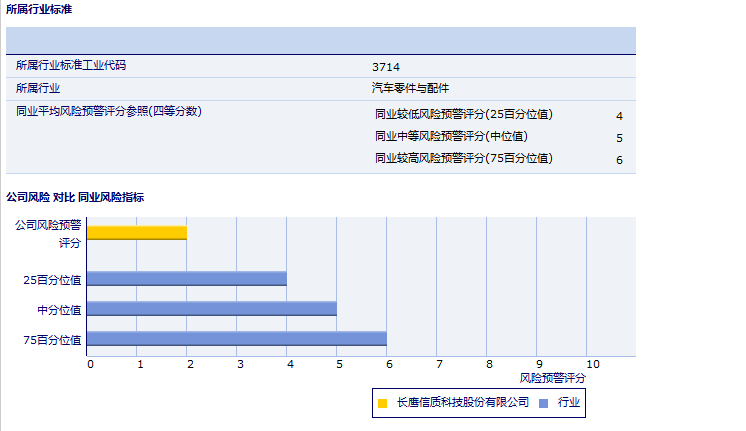Select the 25百分位值 blue bar
Screen dimensions: 746x431
(x=187, y=278)
